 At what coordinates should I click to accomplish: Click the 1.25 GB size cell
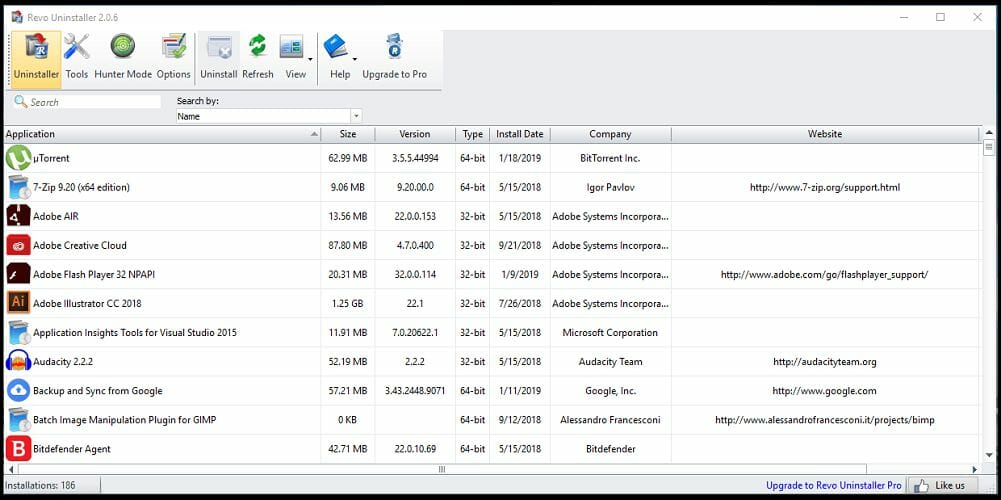348,303
